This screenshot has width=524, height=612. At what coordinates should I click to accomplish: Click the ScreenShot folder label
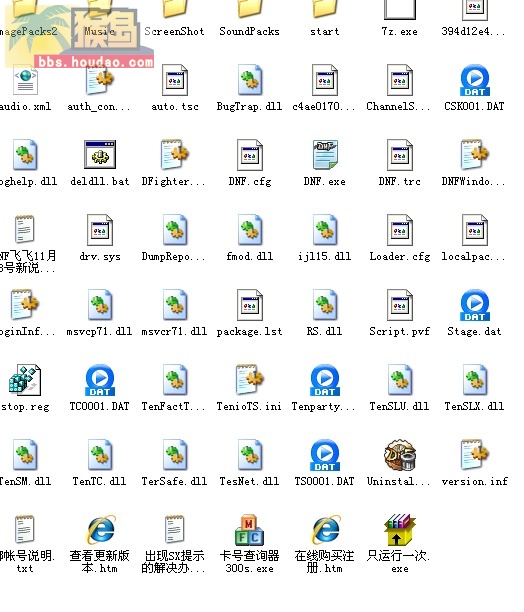point(174,32)
